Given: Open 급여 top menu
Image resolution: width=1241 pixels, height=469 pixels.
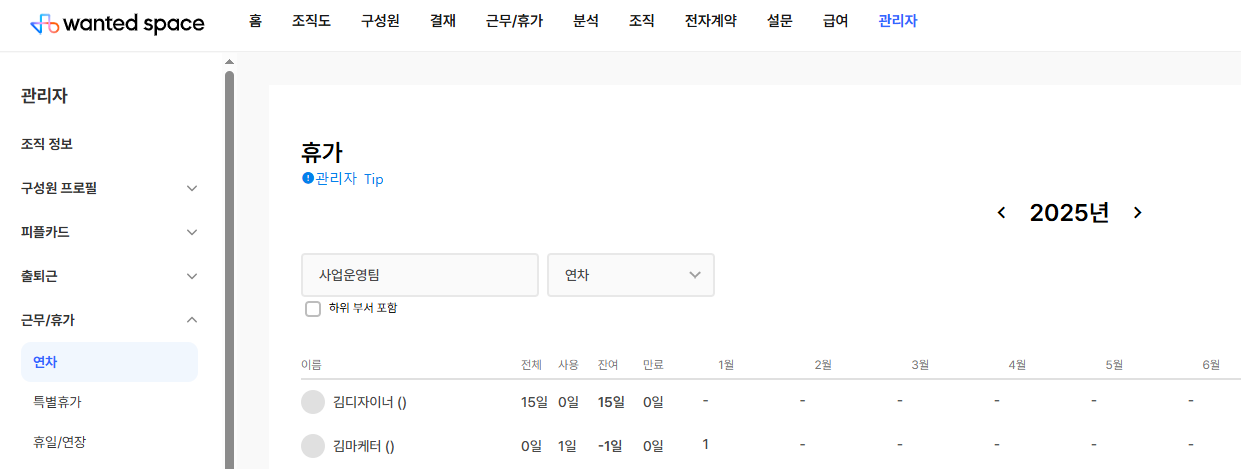Looking at the screenshot, I should [x=835, y=20].
